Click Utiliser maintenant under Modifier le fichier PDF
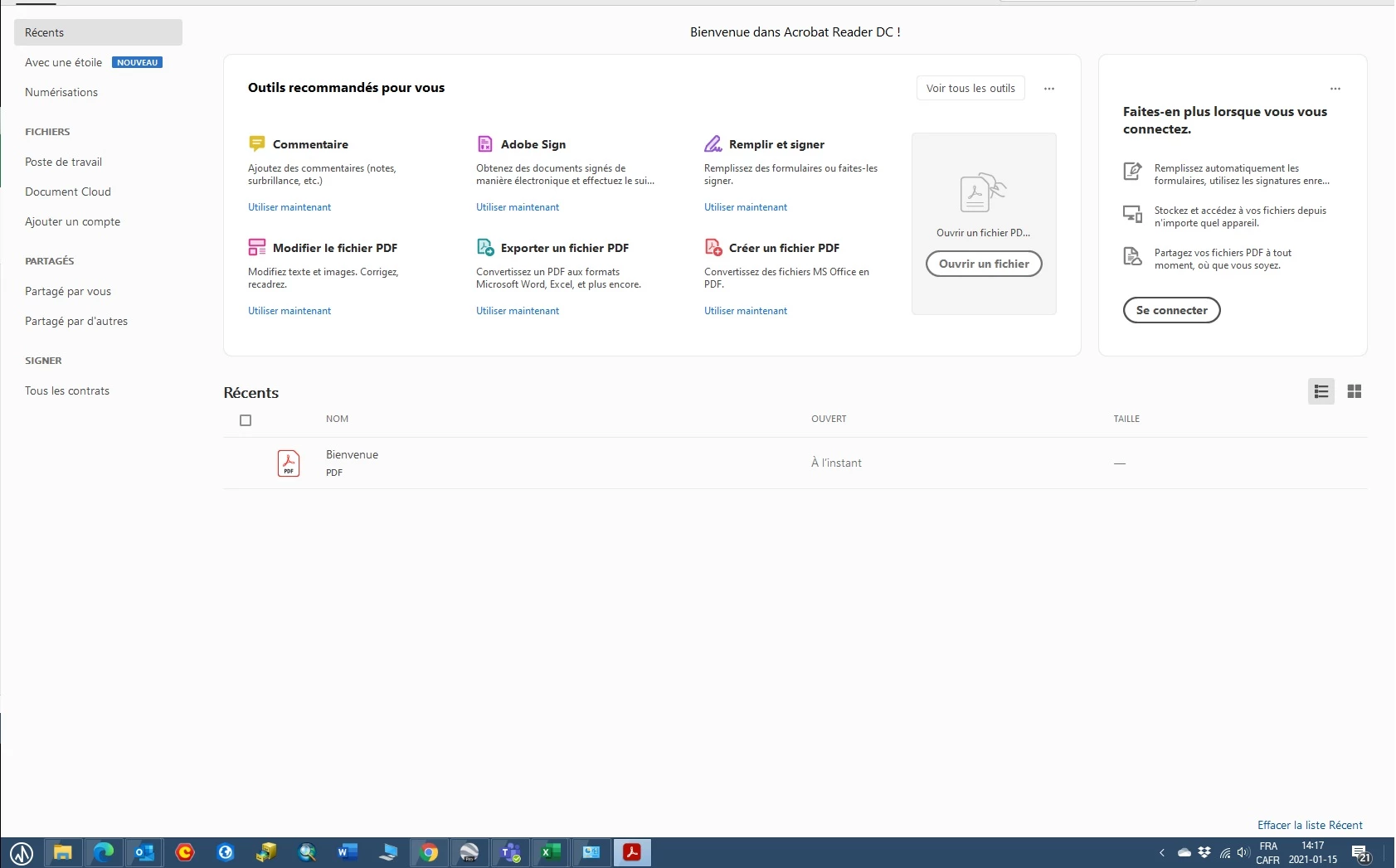 pyautogui.click(x=289, y=311)
